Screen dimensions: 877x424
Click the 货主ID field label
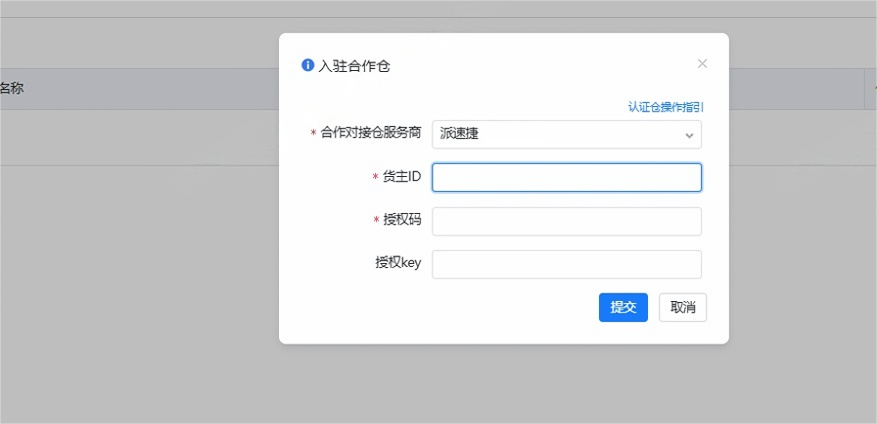coord(402,177)
